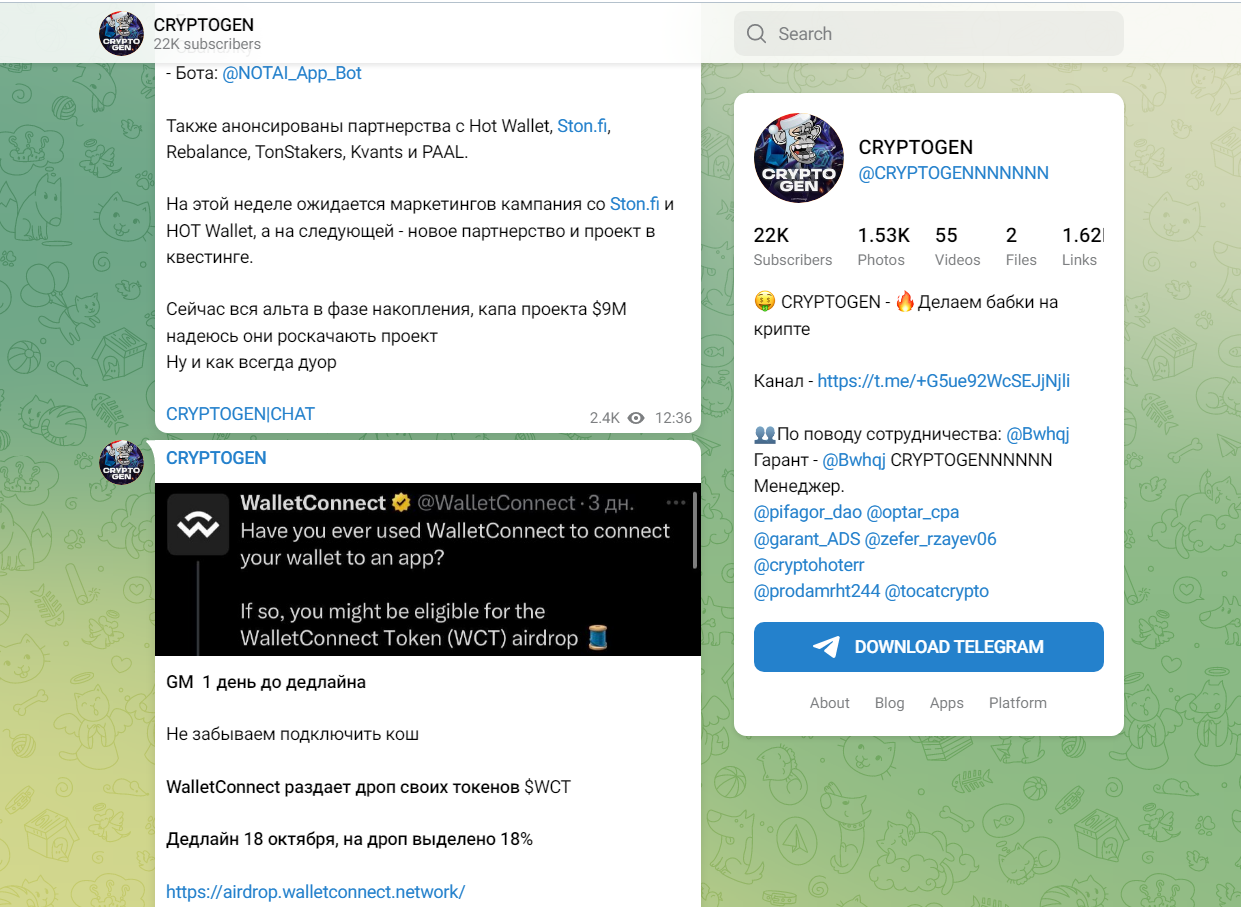1241x907 pixels.
Task: Click the CRYPTOGEN channel title in header
Action: (204, 25)
